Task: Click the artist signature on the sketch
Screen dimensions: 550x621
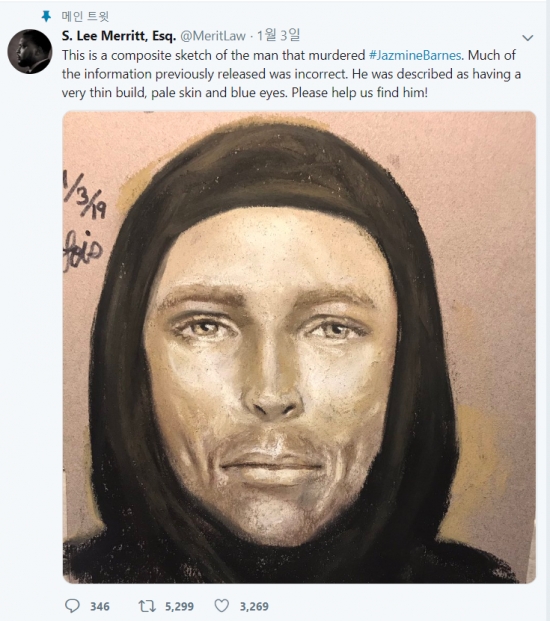Action: (83, 251)
